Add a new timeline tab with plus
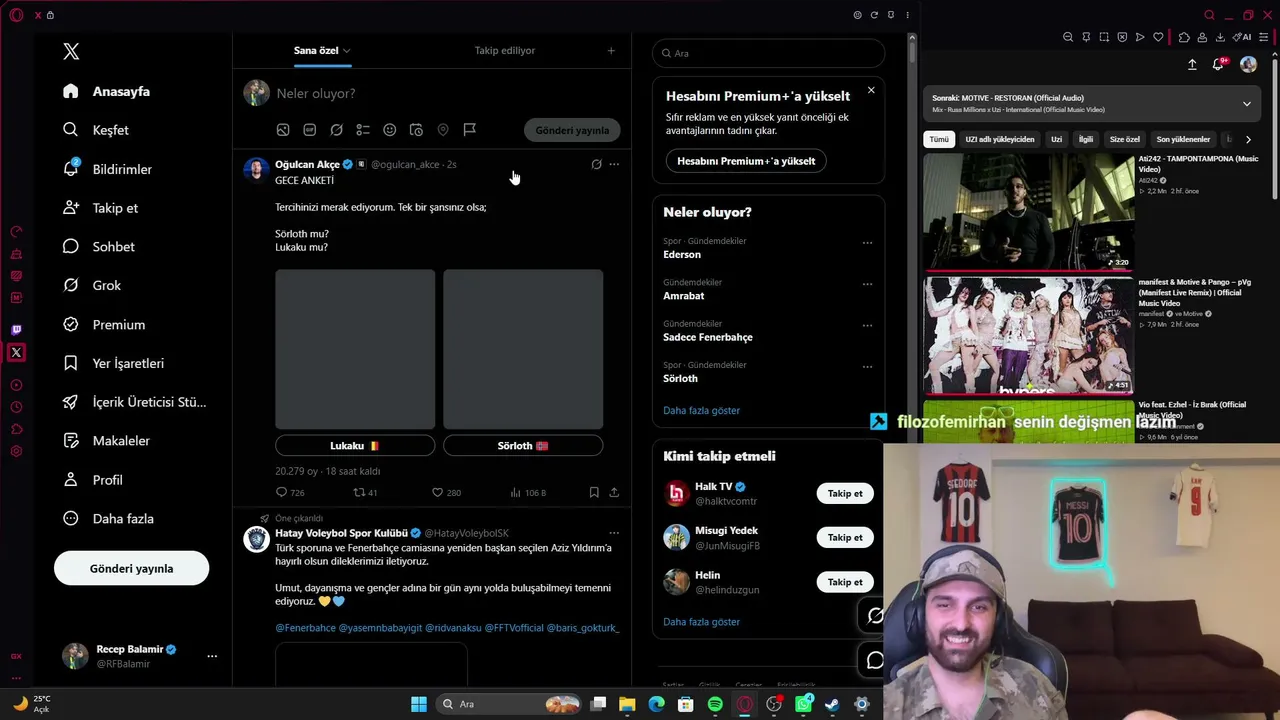This screenshot has height=720, width=1280. tap(612, 50)
